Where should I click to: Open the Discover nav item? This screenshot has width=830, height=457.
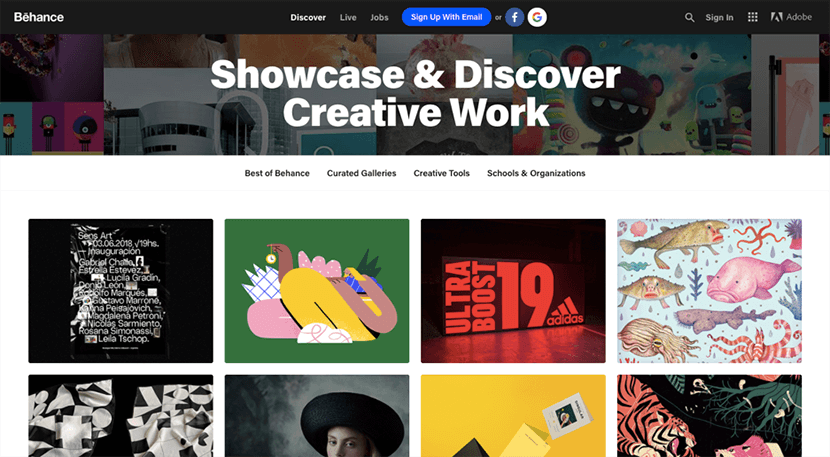coord(308,17)
